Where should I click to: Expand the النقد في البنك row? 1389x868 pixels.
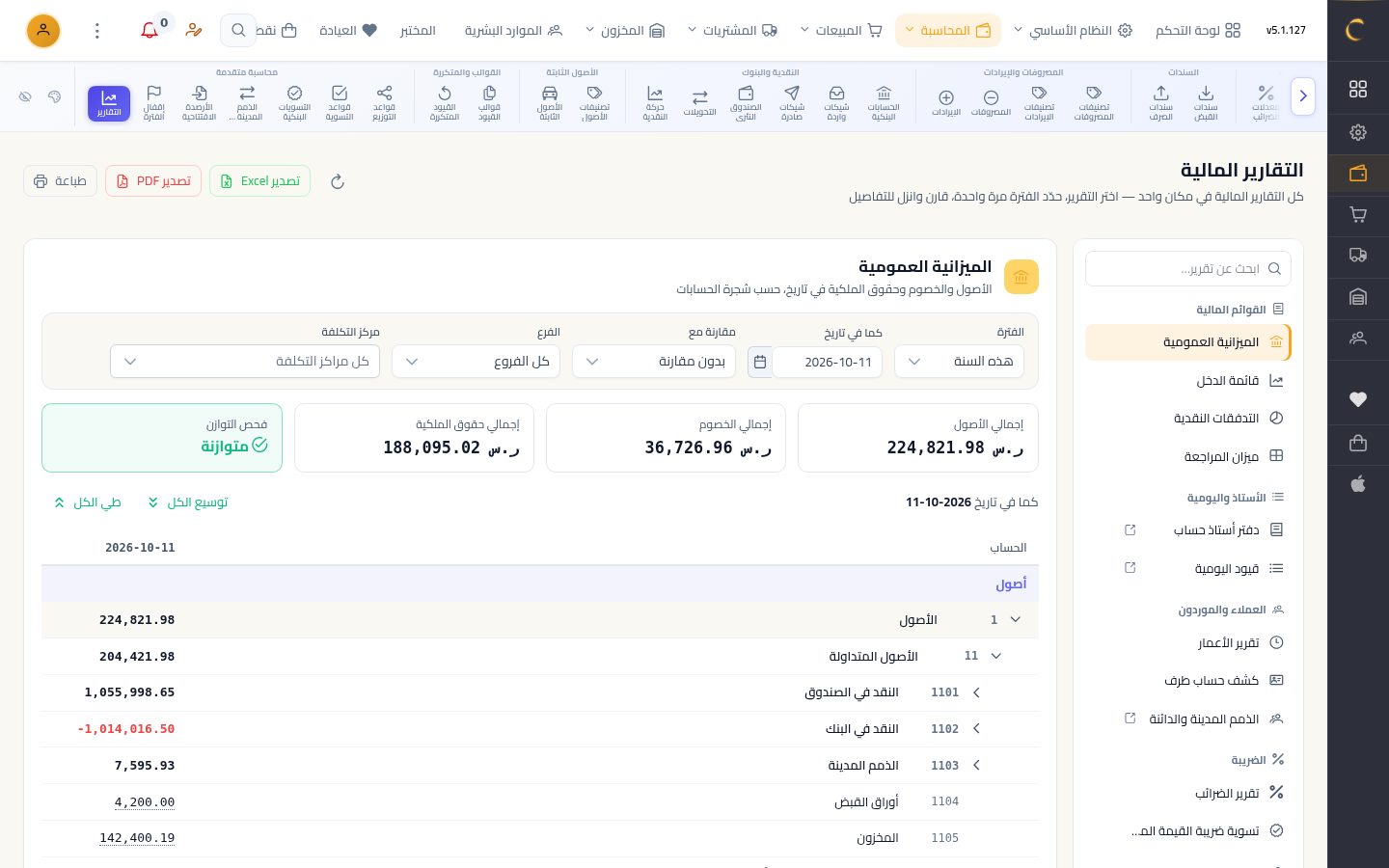[x=976, y=729]
